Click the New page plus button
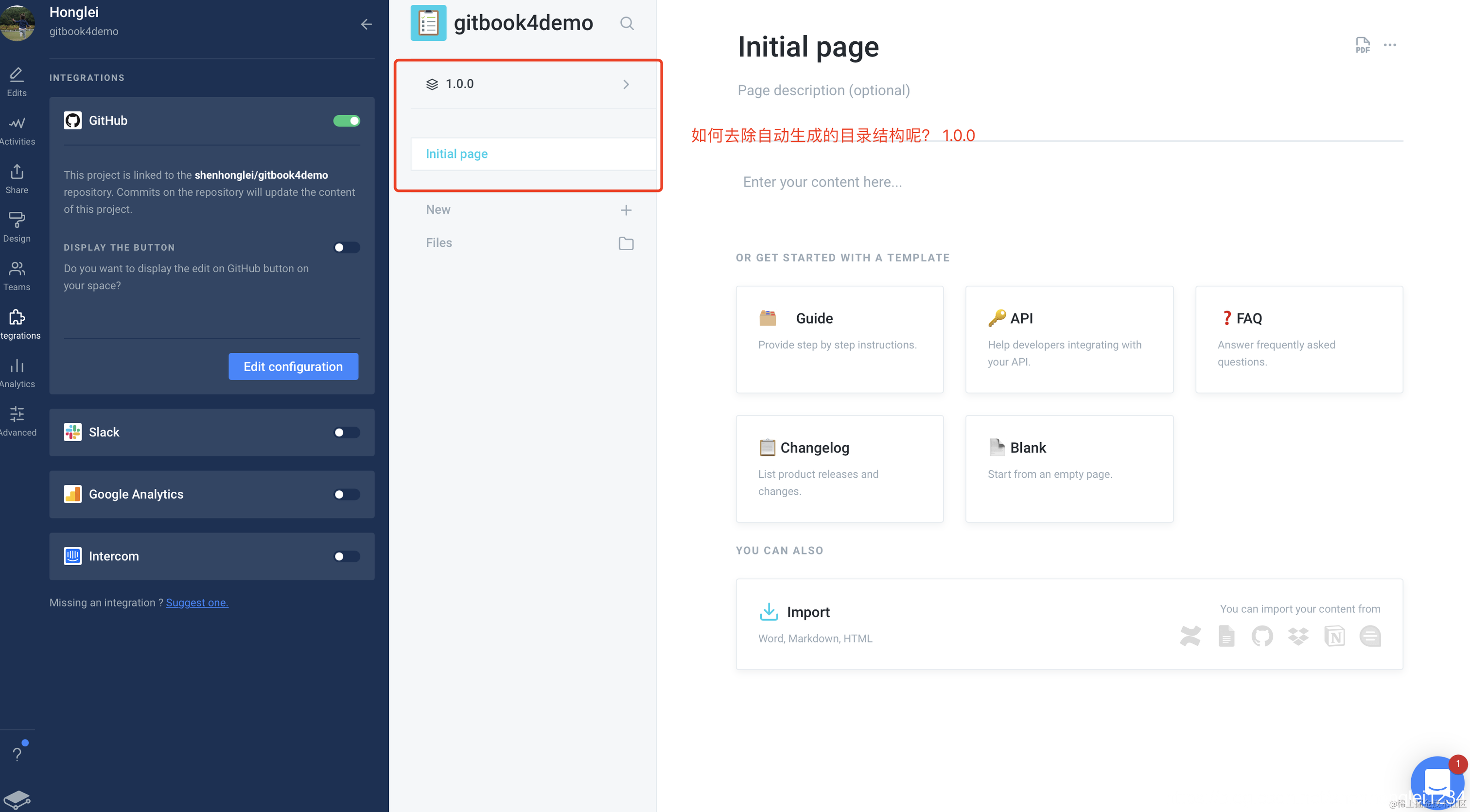 point(626,210)
